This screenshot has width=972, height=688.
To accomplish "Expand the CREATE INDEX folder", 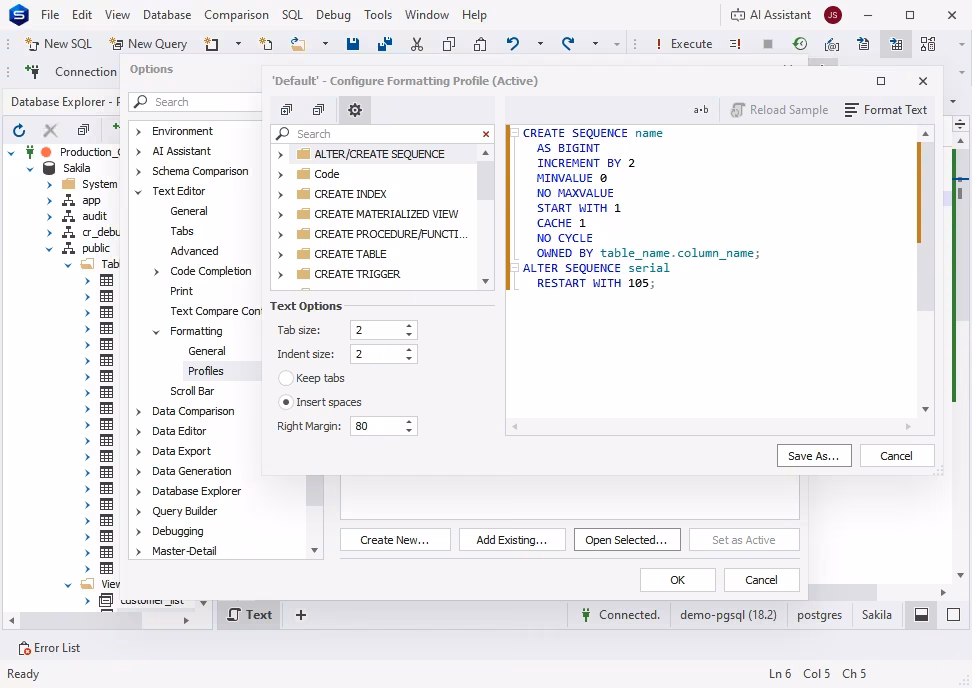I will (281, 195).
